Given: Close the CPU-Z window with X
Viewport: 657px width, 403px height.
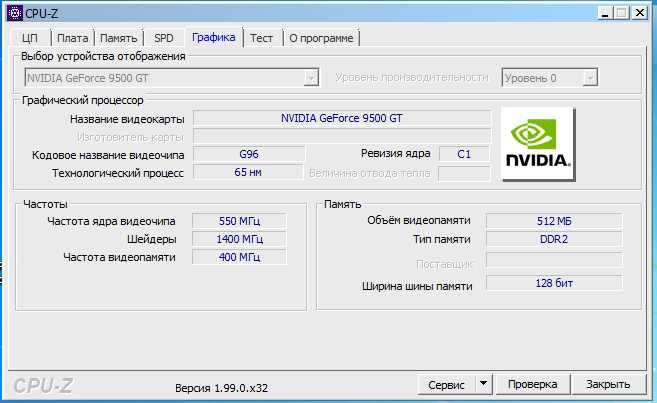Looking at the screenshot, I should pyautogui.click(x=640, y=13).
